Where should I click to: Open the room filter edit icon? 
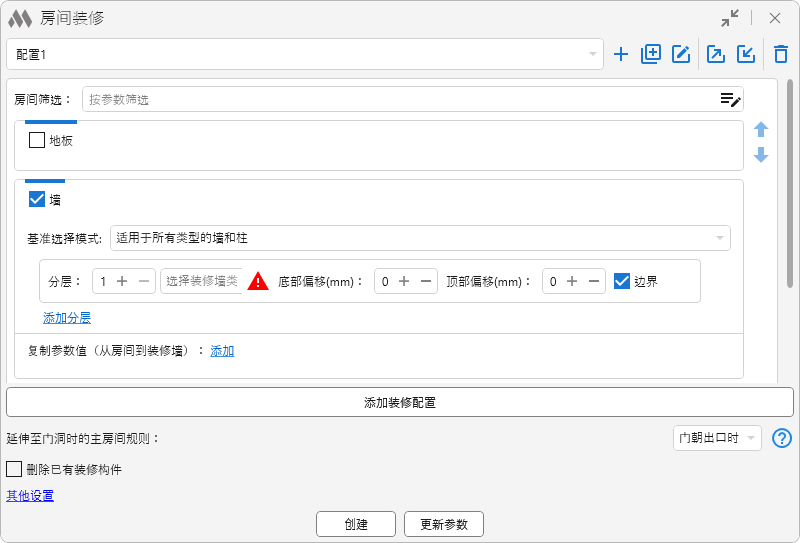click(730, 99)
